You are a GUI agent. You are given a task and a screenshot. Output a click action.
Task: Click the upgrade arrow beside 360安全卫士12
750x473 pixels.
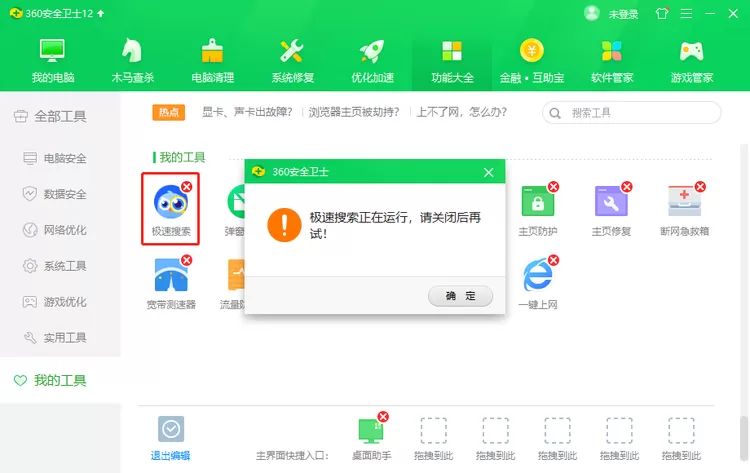[x=100, y=13]
